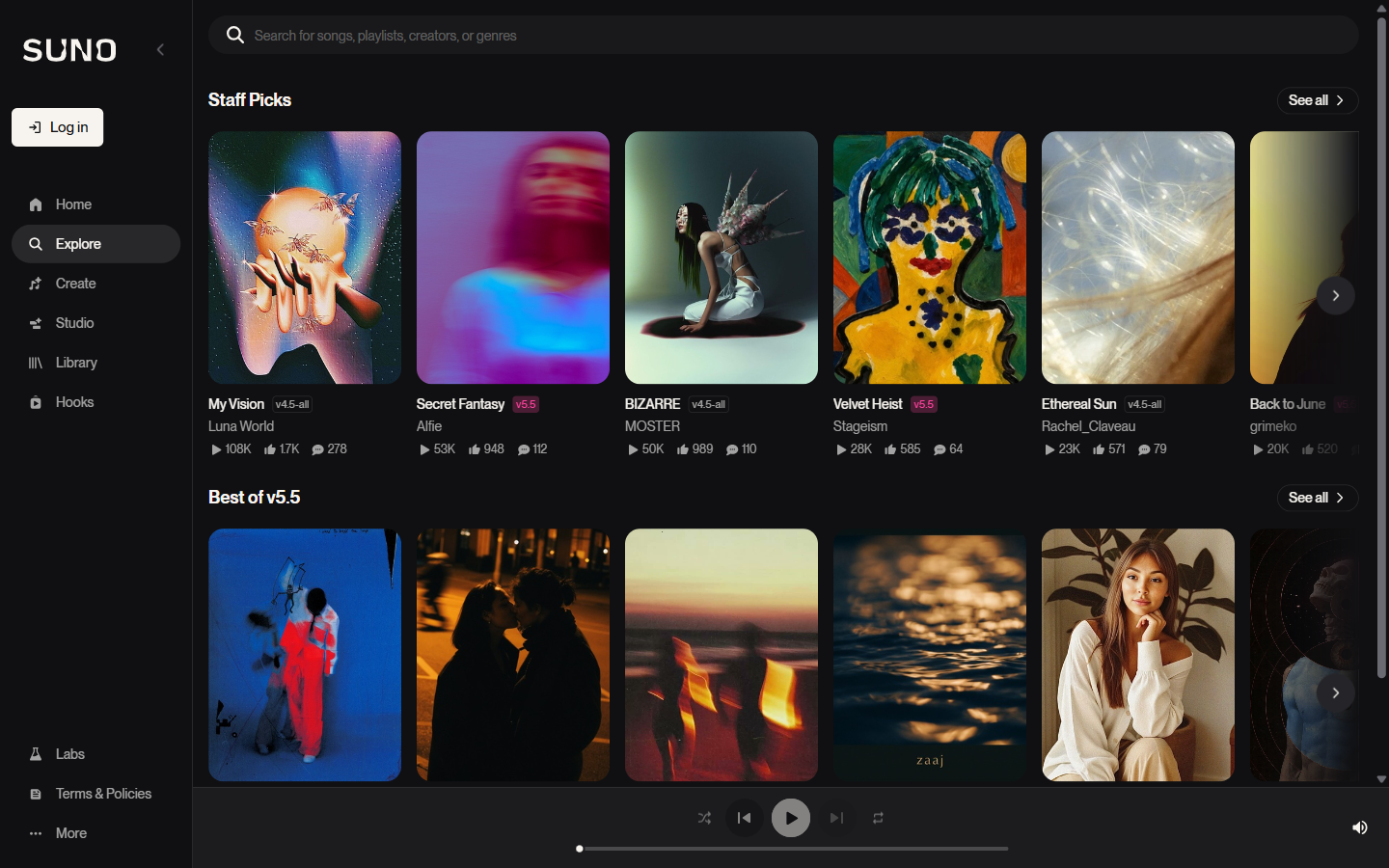Click the like icon on Secret Fantasy

(475, 449)
